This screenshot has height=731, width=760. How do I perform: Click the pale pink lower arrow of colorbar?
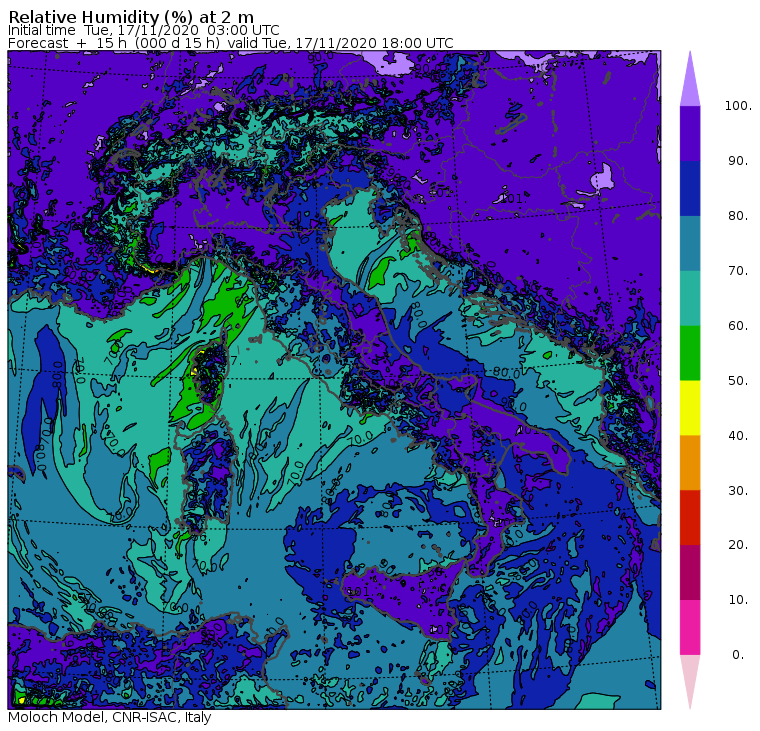690,679
